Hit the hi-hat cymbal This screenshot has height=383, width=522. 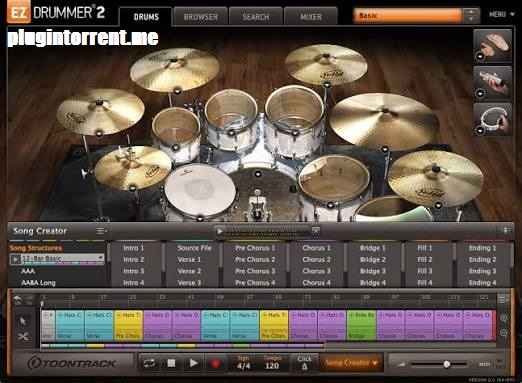[x=133, y=167]
